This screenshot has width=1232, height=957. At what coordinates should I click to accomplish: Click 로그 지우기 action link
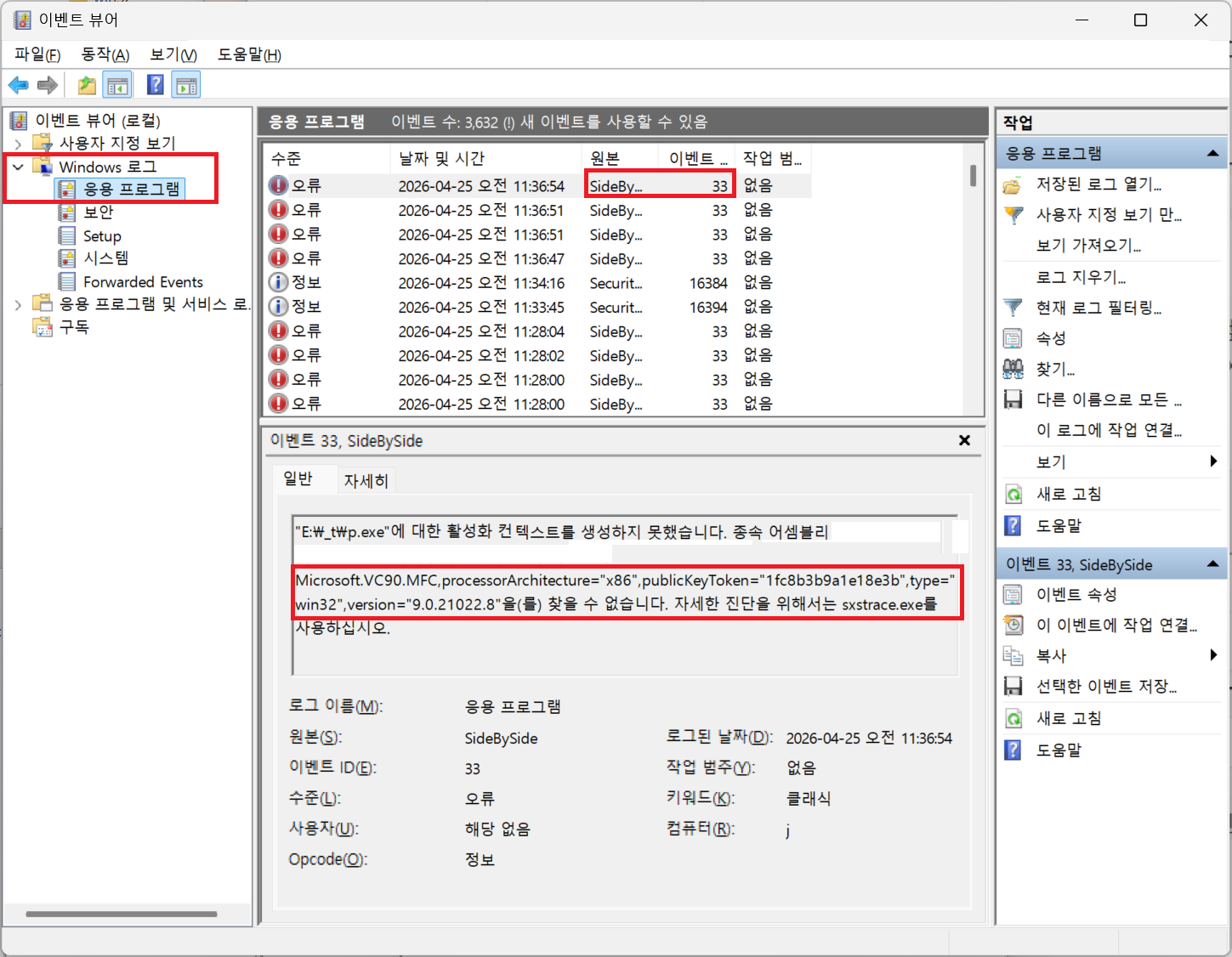tap(1081, 277)
